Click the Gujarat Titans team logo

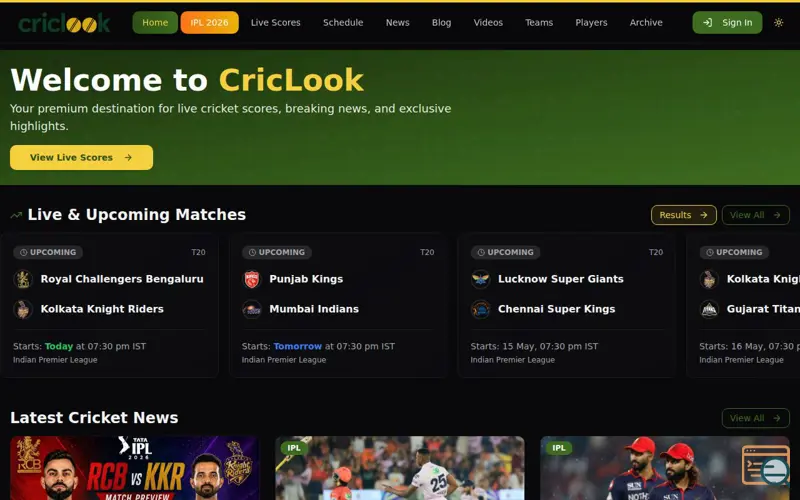pos(709,309)
